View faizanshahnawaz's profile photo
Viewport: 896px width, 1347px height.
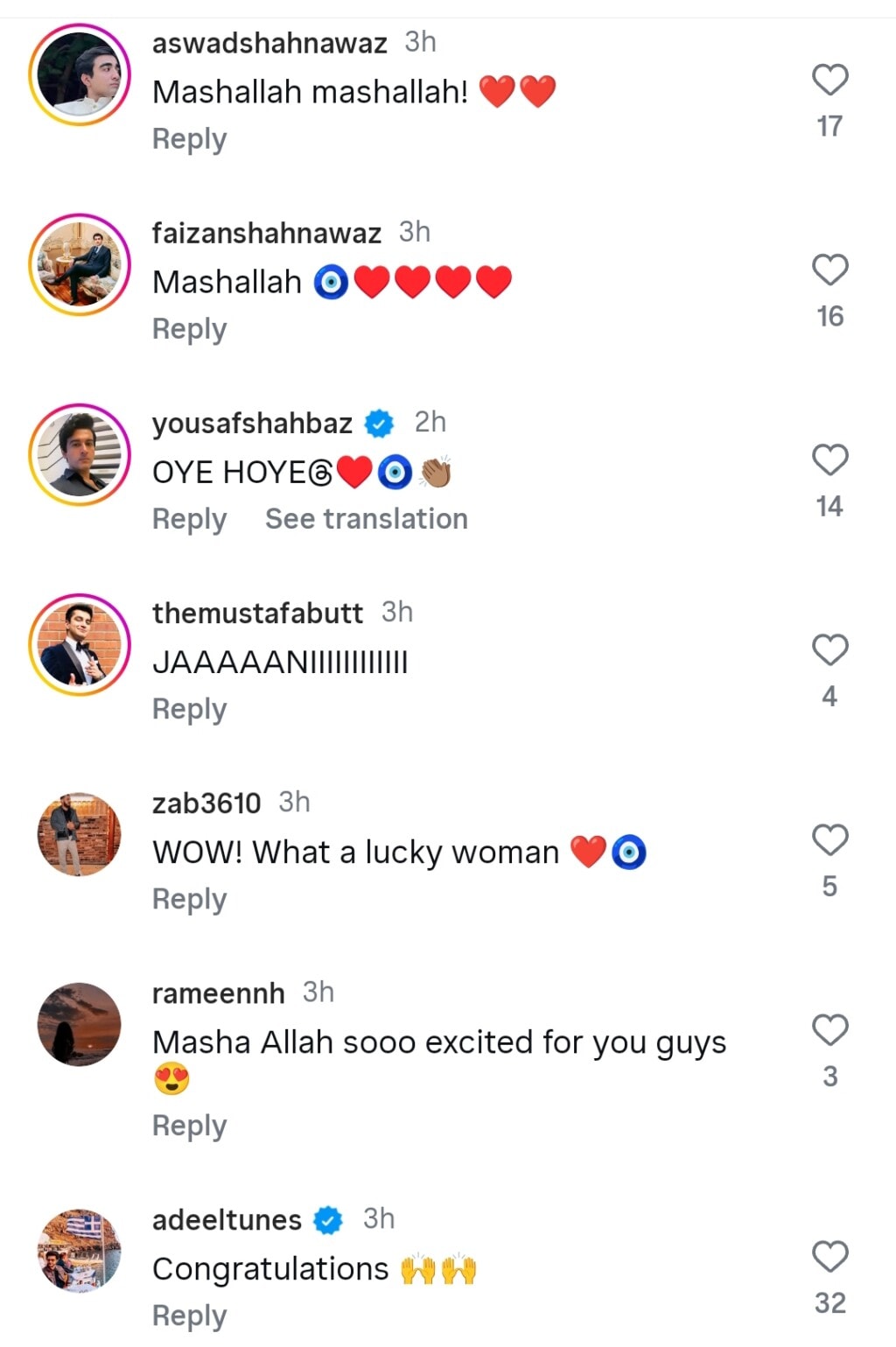pos(79,263)
